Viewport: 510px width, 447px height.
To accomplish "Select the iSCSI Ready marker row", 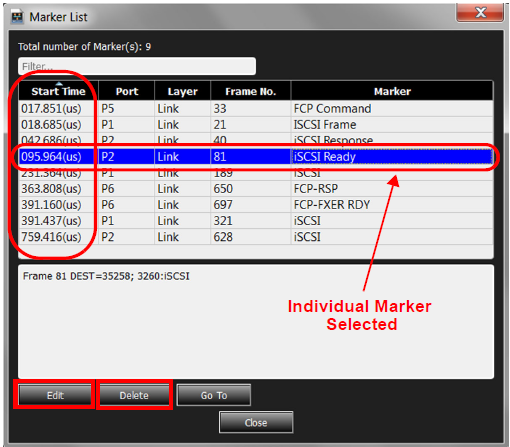I will coord(256,157).
